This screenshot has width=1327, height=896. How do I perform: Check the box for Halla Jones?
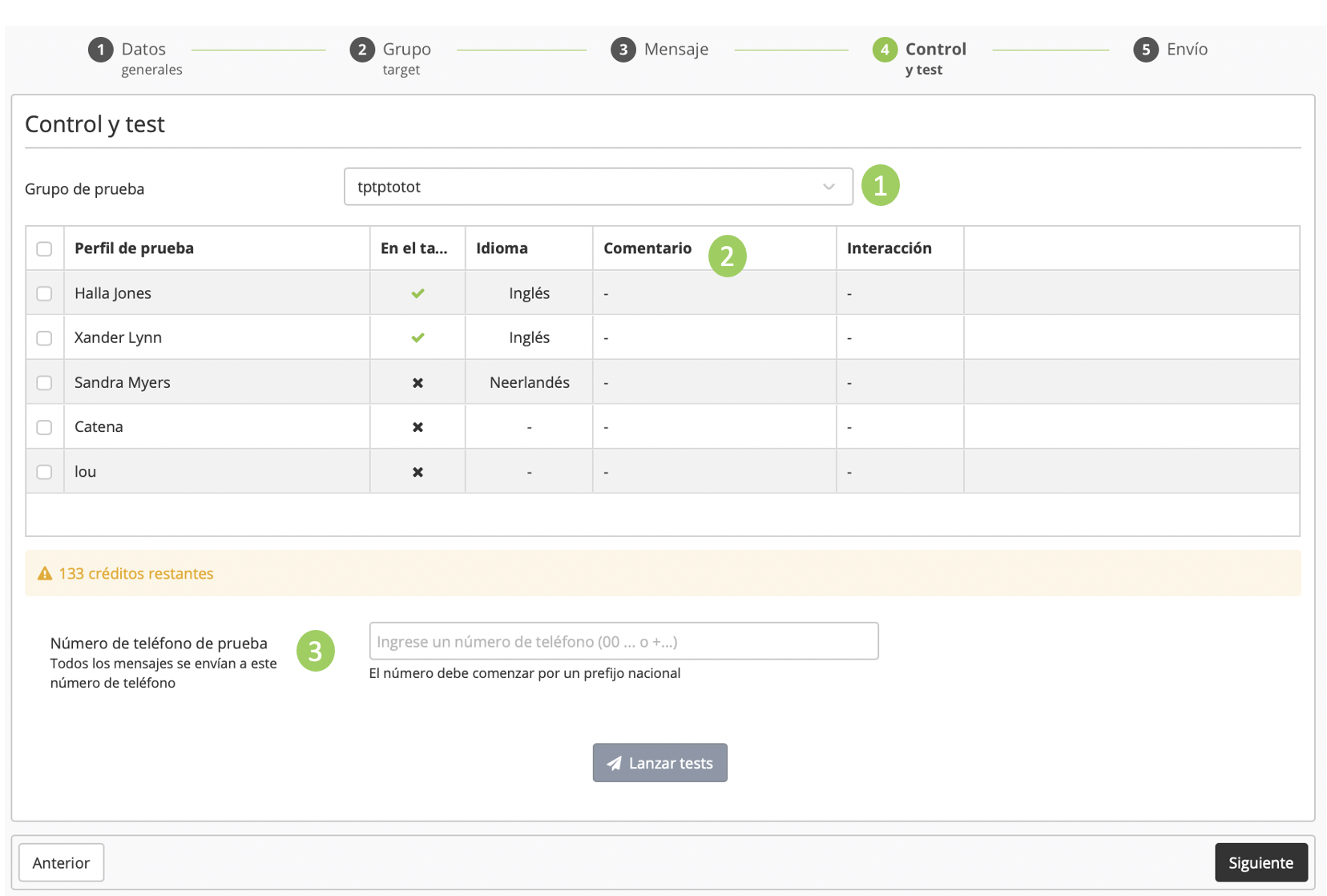pos(44,293)
